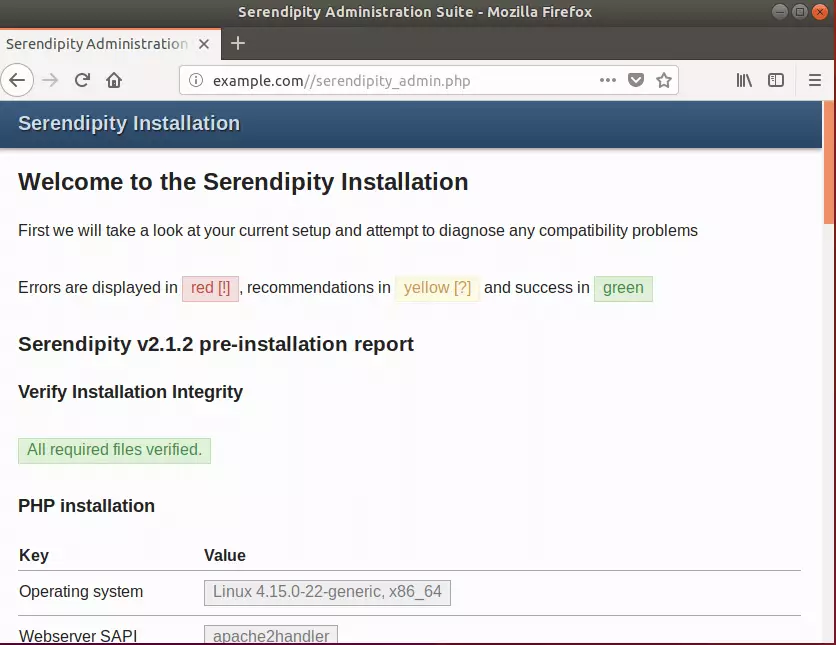Viewport: 836px width, 645px height.
Task: Minimize the Firefox window
Action: tap(779, 12)
